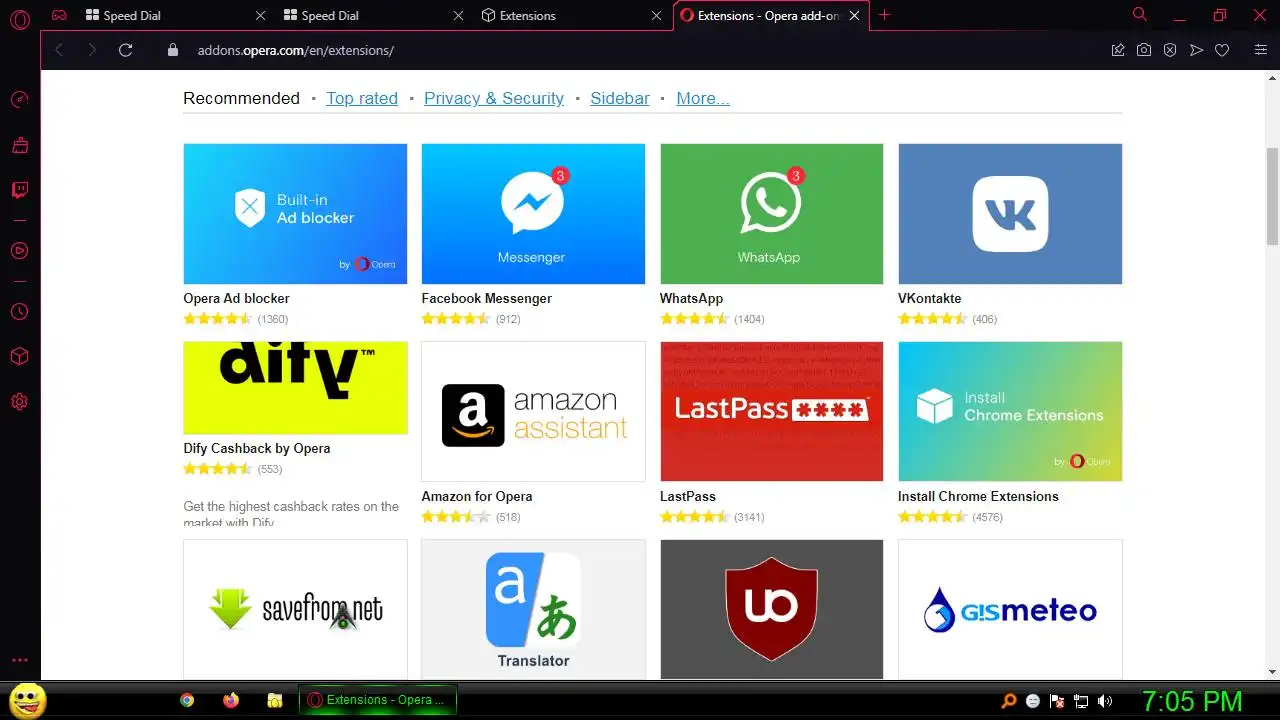Click the smiley Start button
This screenshot has width=1280, height=720.
click(x=28, y=700)
